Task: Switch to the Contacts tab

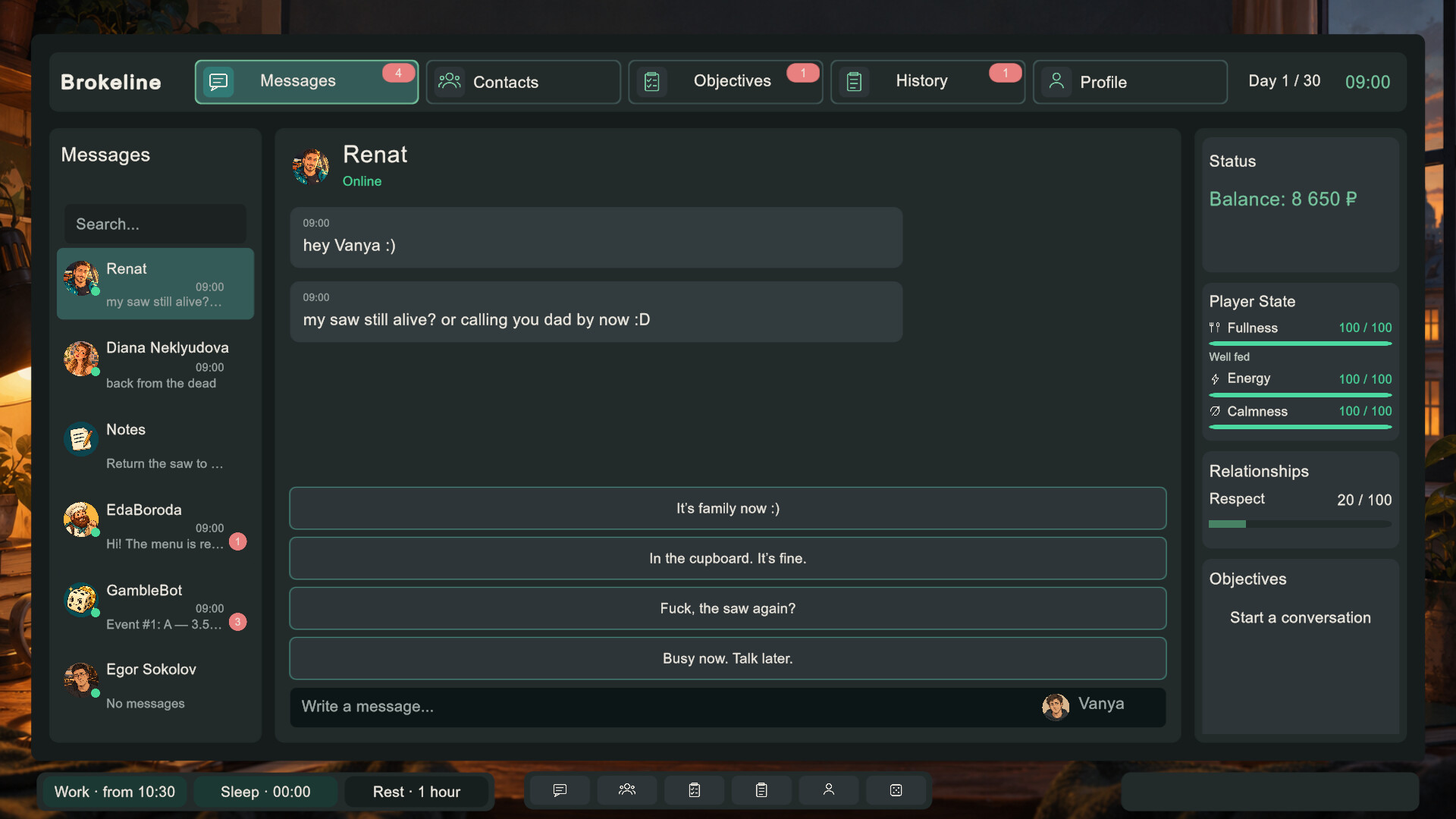Action: (523, 82)
